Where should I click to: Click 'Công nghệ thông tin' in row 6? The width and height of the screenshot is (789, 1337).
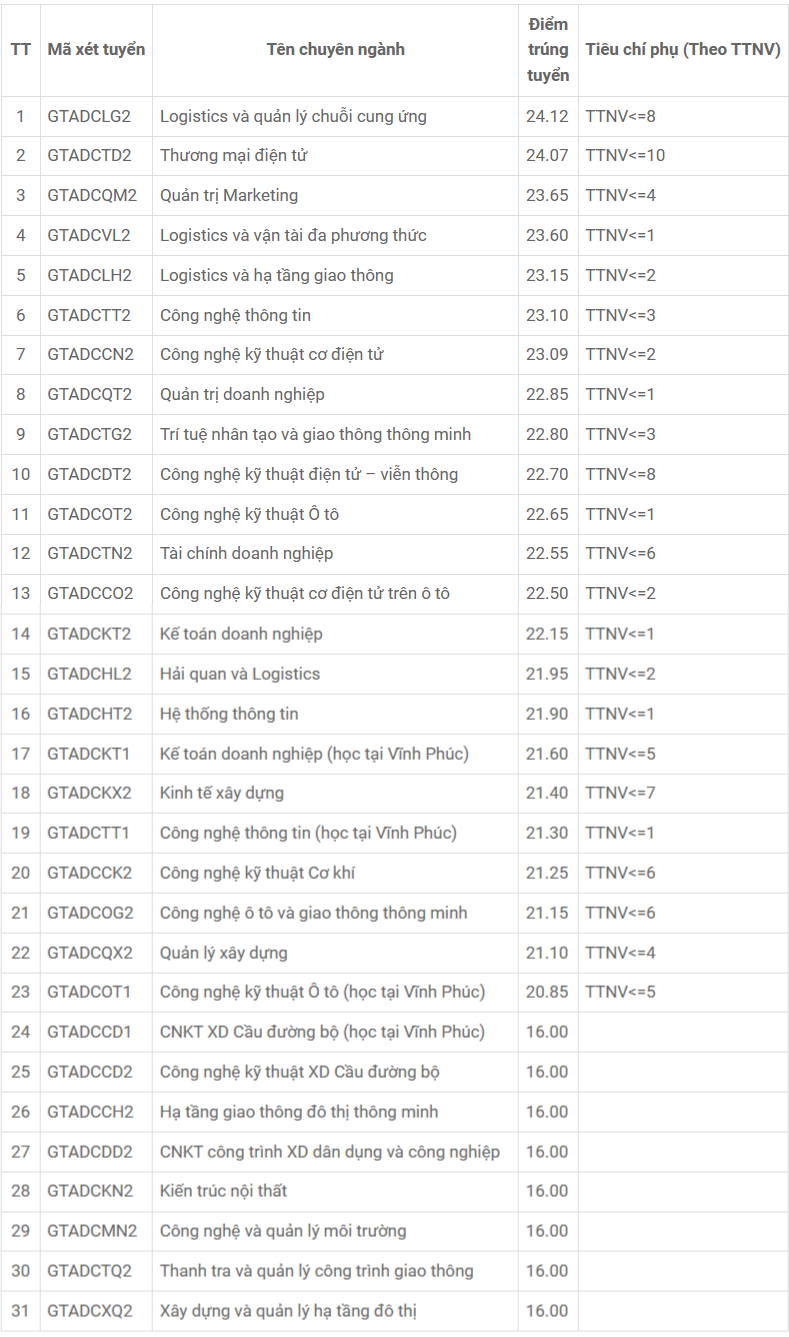(235, 315)
